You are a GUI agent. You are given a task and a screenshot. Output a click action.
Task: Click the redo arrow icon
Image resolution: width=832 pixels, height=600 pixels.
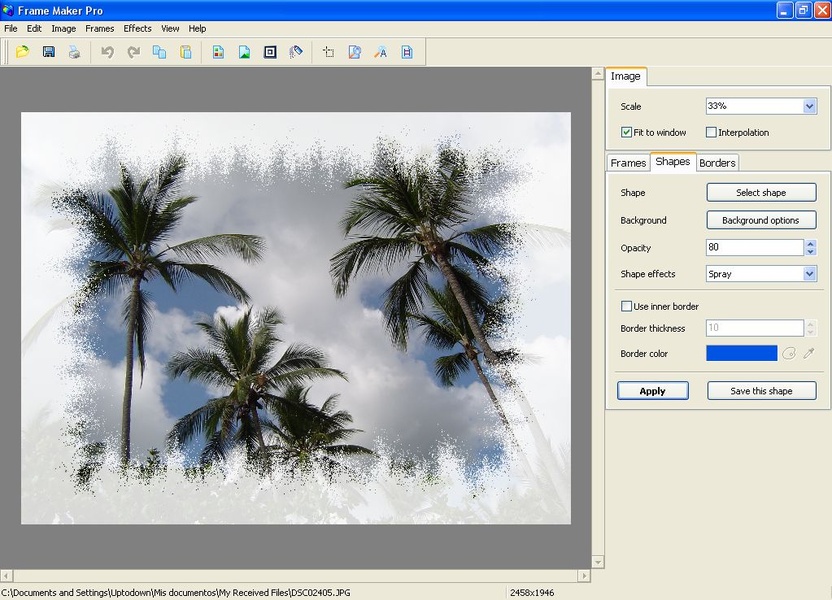pos(133,52)
